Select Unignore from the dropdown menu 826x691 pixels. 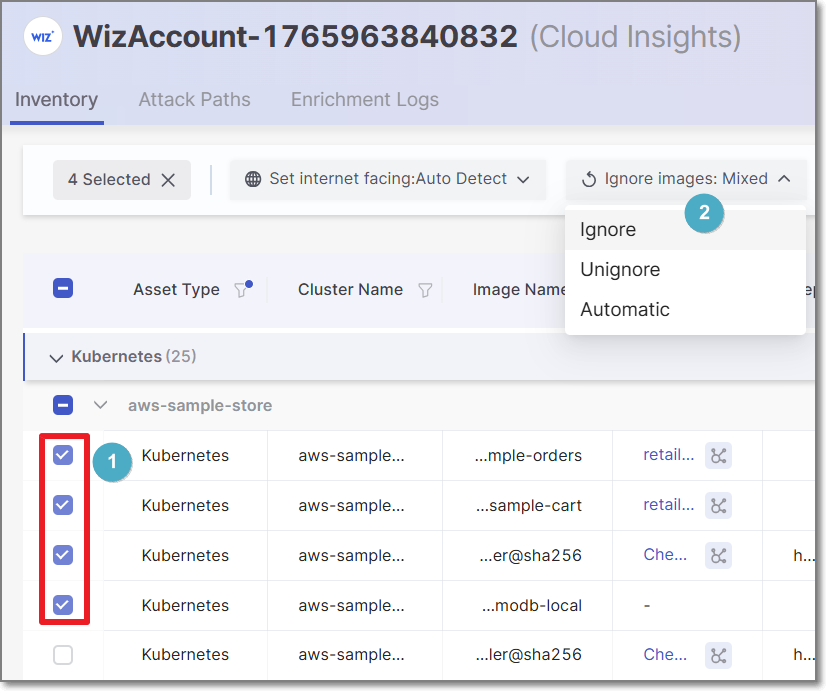[x=620, y=270]
